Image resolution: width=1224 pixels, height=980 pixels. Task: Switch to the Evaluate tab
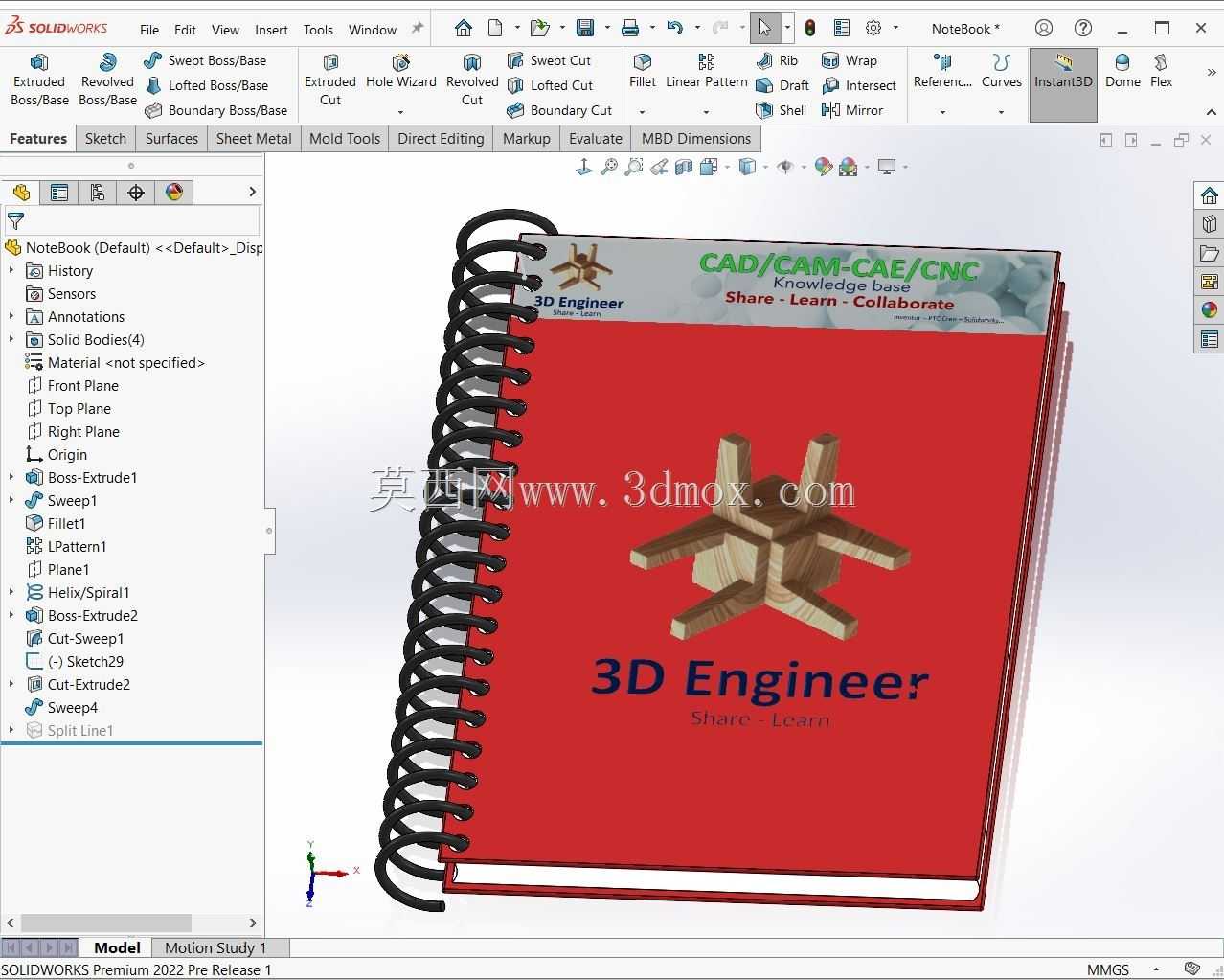596,139
